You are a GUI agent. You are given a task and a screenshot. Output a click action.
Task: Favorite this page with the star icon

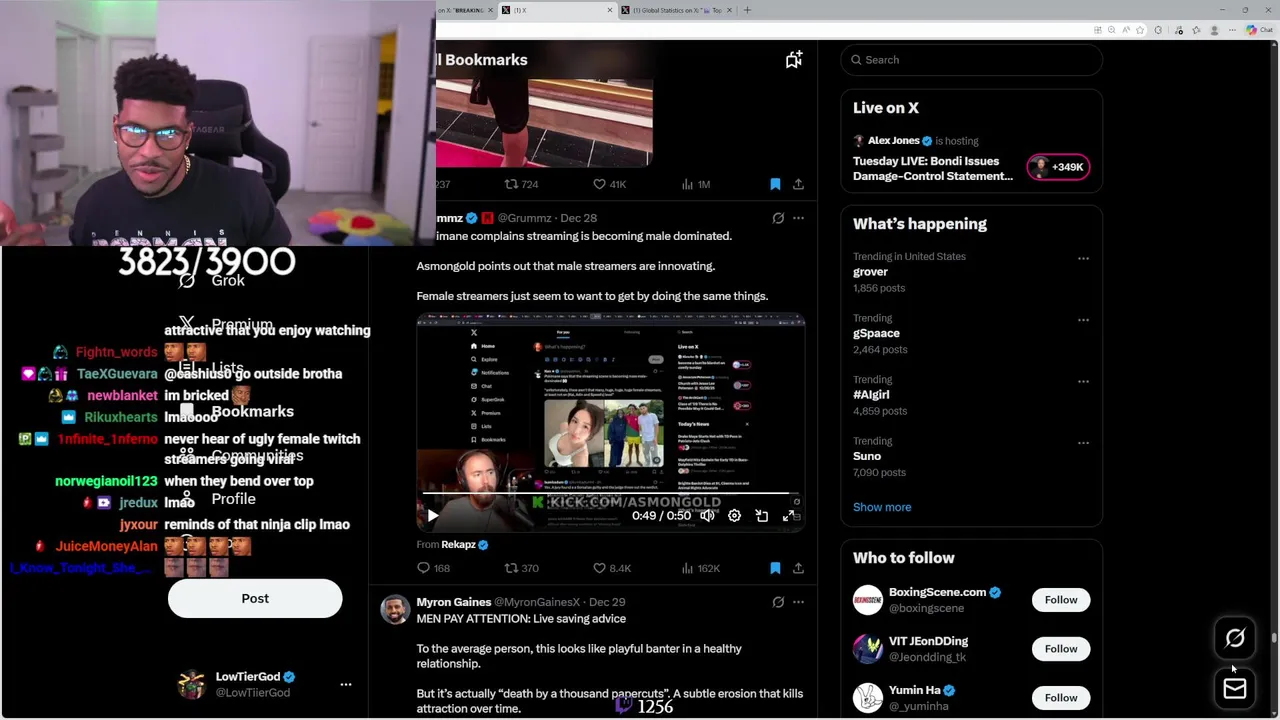[x=1140, y=30]
